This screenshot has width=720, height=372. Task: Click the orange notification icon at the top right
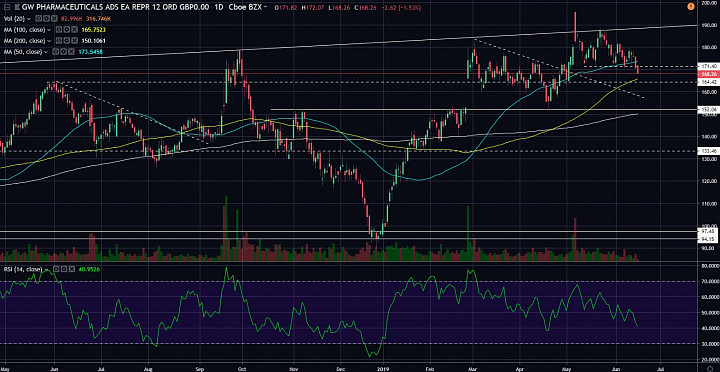pyautogui.click(x=691, y=6)
